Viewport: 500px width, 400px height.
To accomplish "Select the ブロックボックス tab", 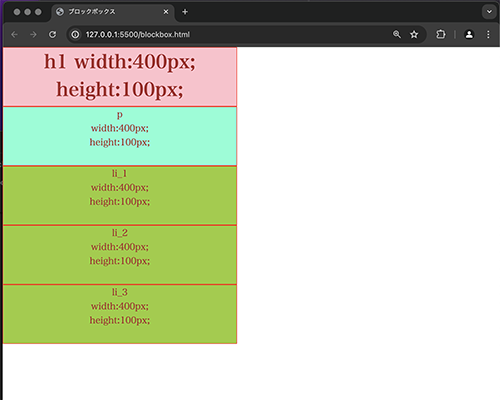I will click(x=113, y=12).
